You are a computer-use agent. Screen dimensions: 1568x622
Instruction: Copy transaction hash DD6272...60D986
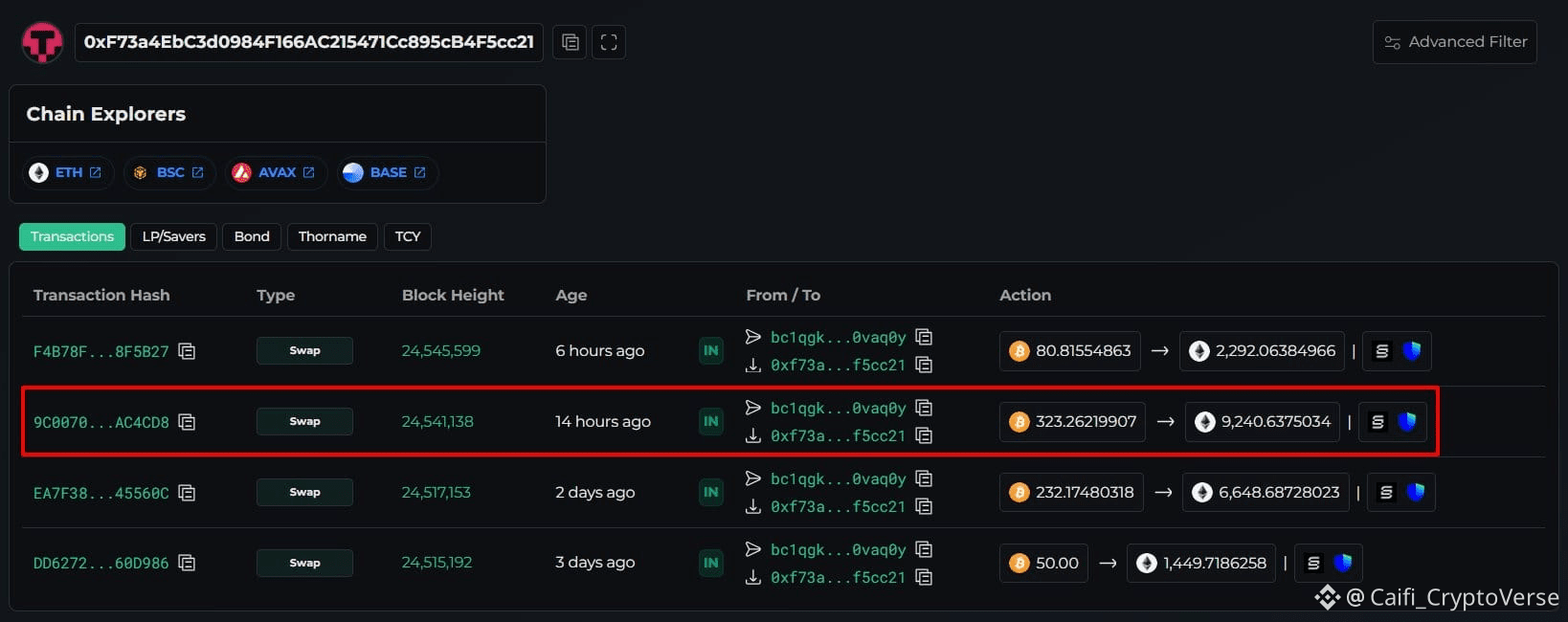pyautogui.click(x=188, y=563)
